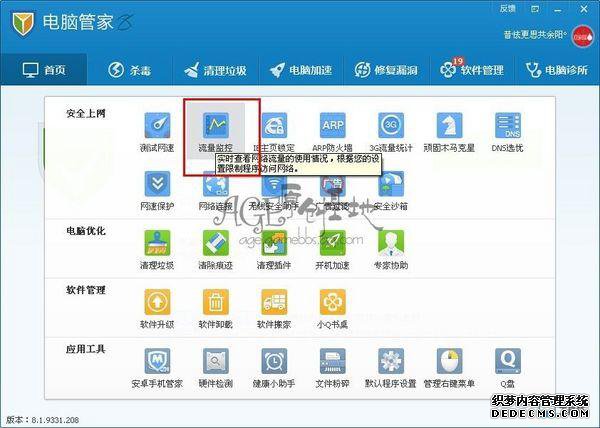Open the 测试网速 speed test tool

[x=157, y=132]
